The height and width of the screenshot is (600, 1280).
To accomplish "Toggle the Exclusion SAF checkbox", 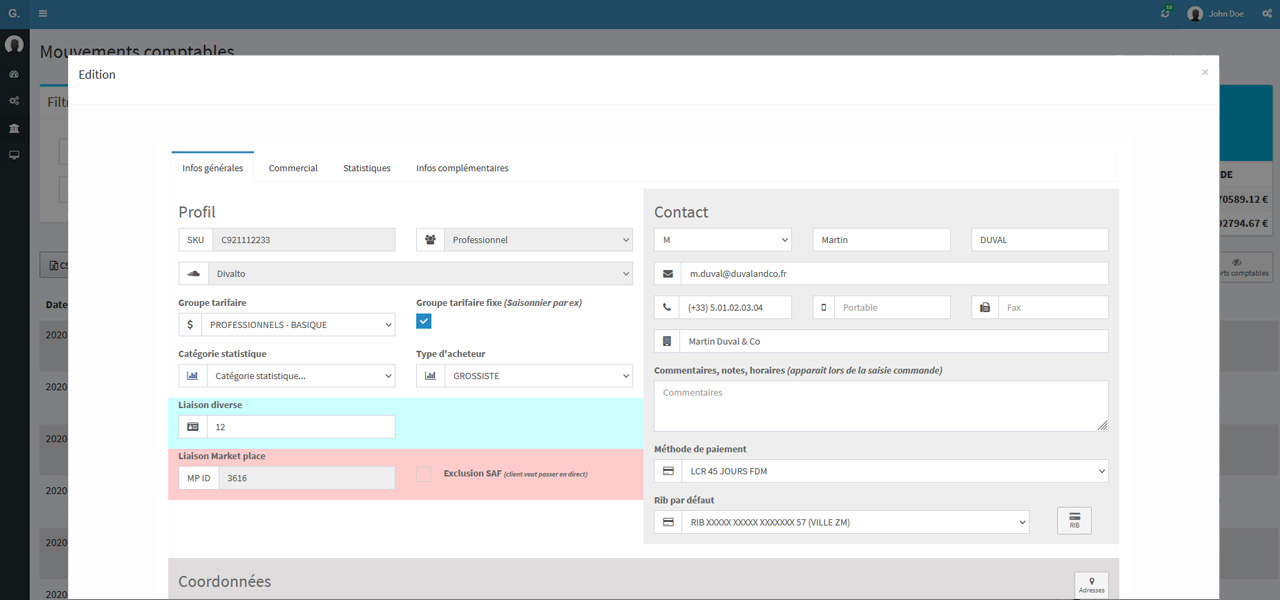I will click(x=424, y=474).
